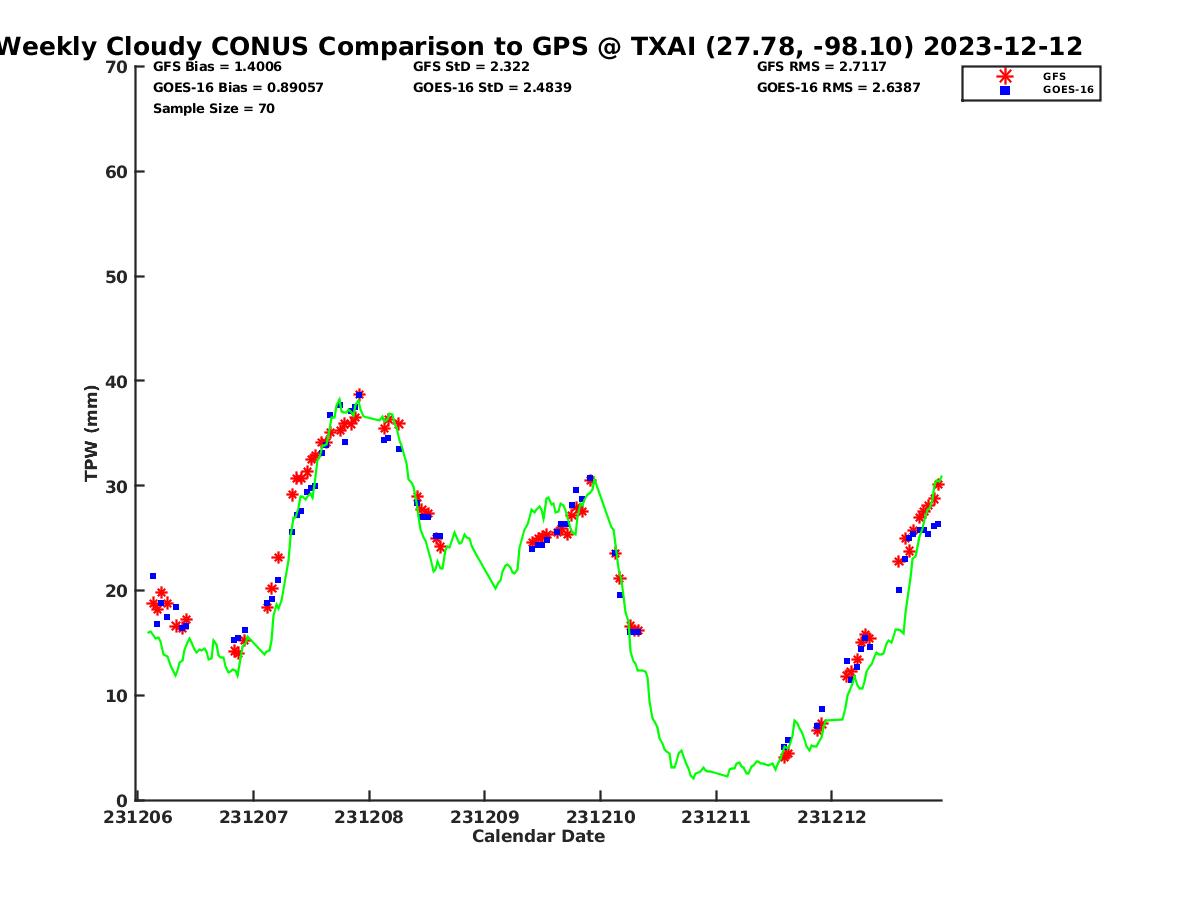Click the GFS StD = 2.322 value

tap(471, 67)
